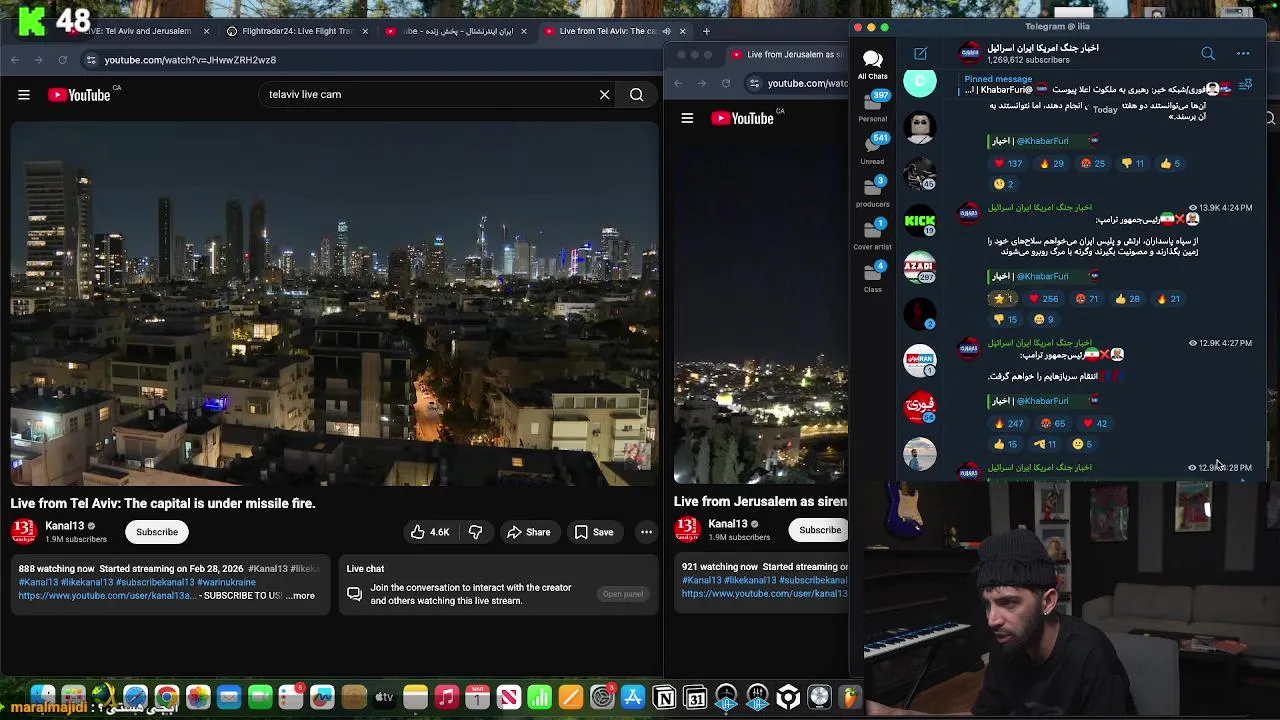This screenshot has width=1280, height=720.
Task: Open the KICK chat in Telegram list
Action: click(920, 221)
